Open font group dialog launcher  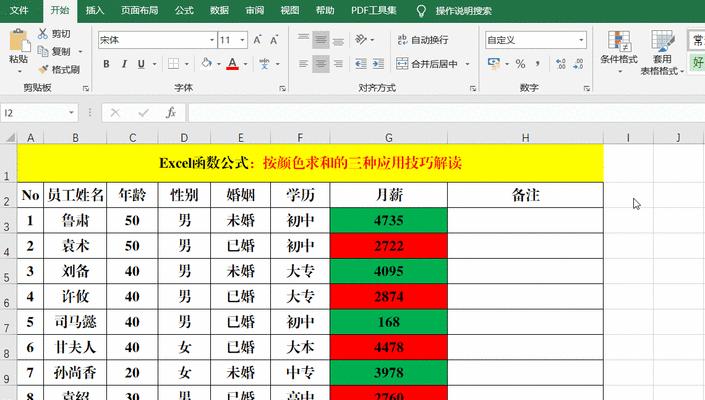tap(282, 89)
